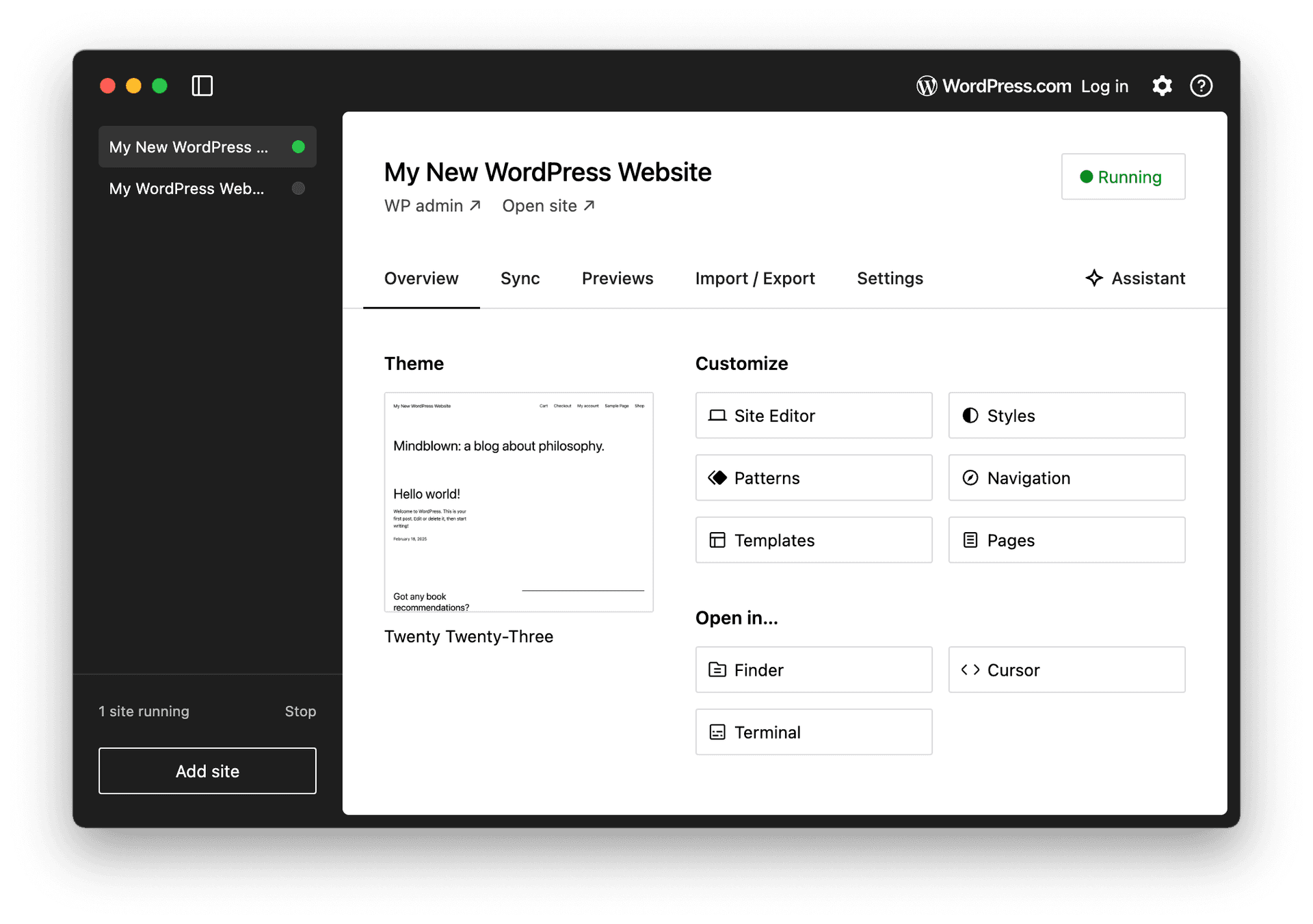
Task: Open the WP admin link
Action: point(432,206)
